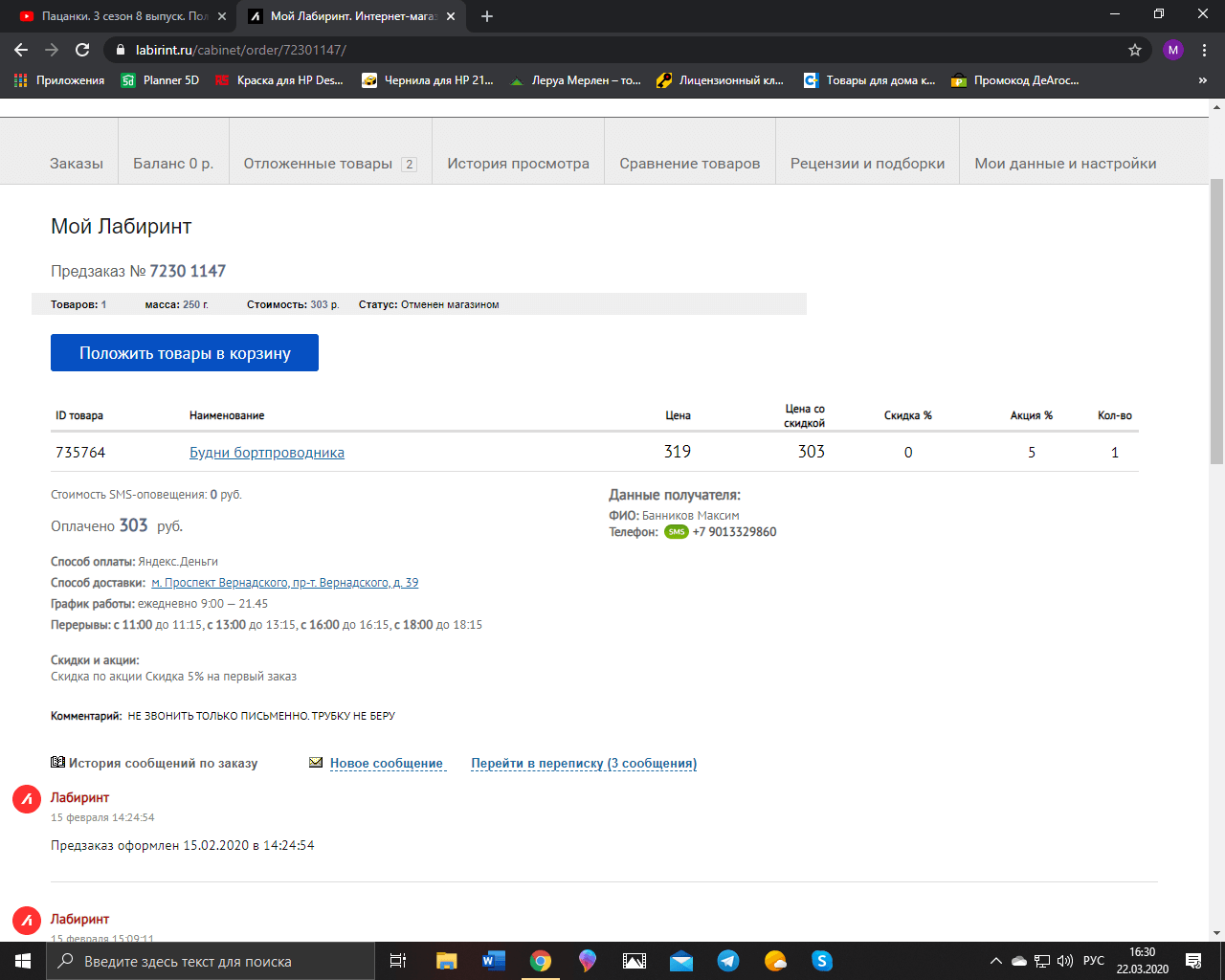Expand hidden bookmarks chevron
Viewport: 1225px width, 980px height.
click(x=1203, y=80)
